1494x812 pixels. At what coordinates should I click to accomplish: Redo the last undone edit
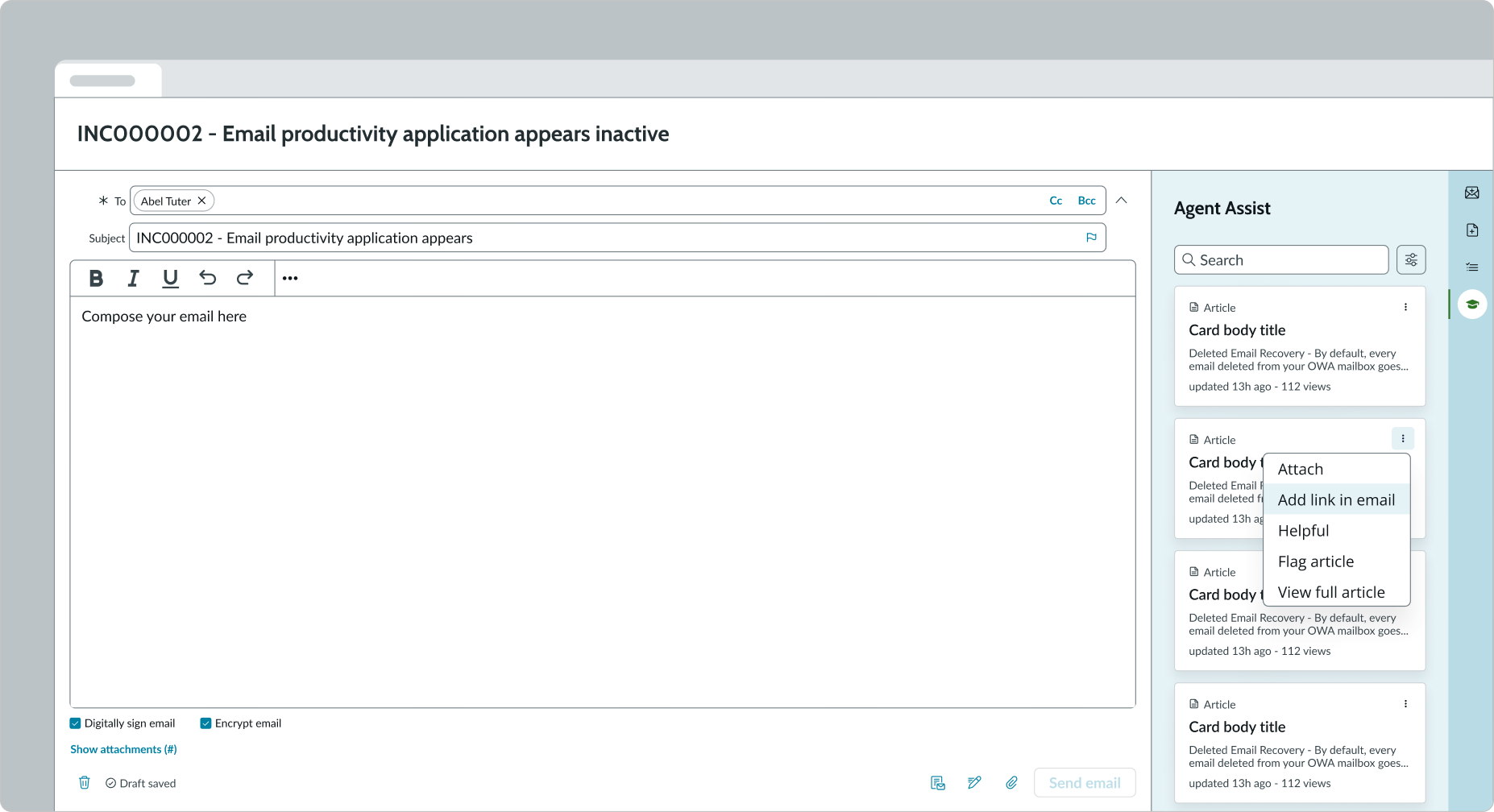(245, 278)
